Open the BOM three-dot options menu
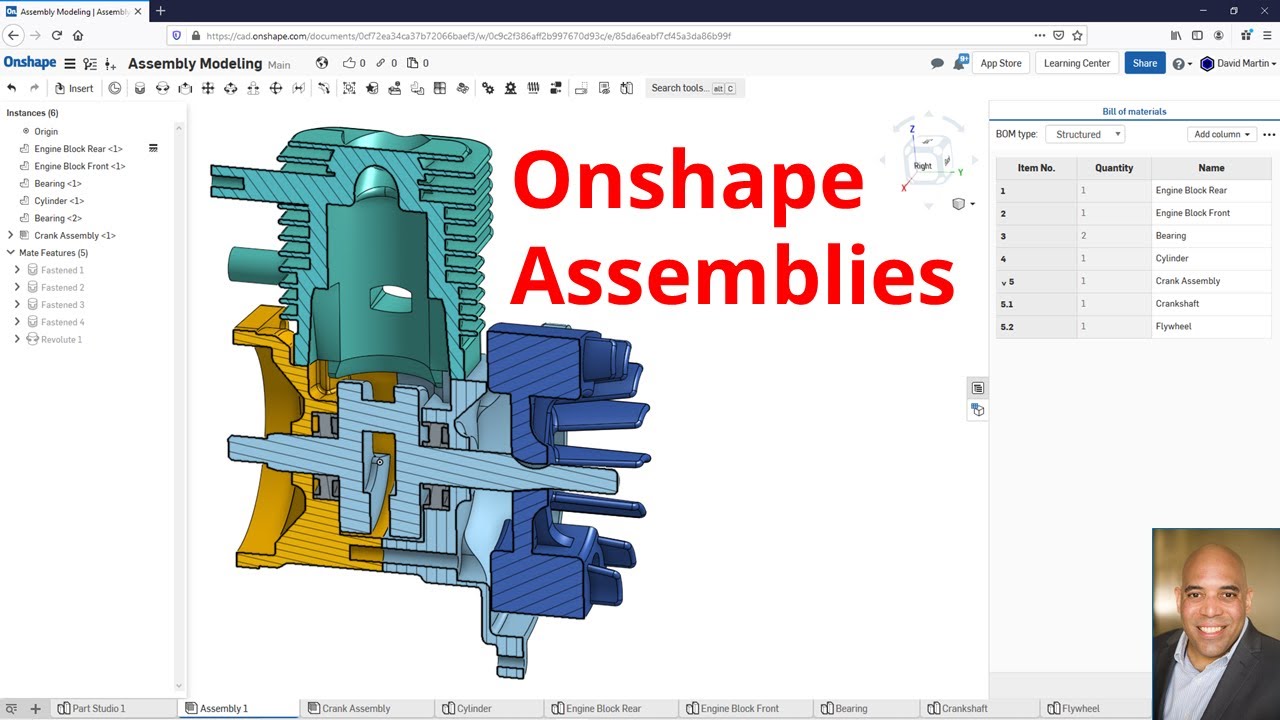Screen dimensions: 1280x720 click(x=1269, y=134)
